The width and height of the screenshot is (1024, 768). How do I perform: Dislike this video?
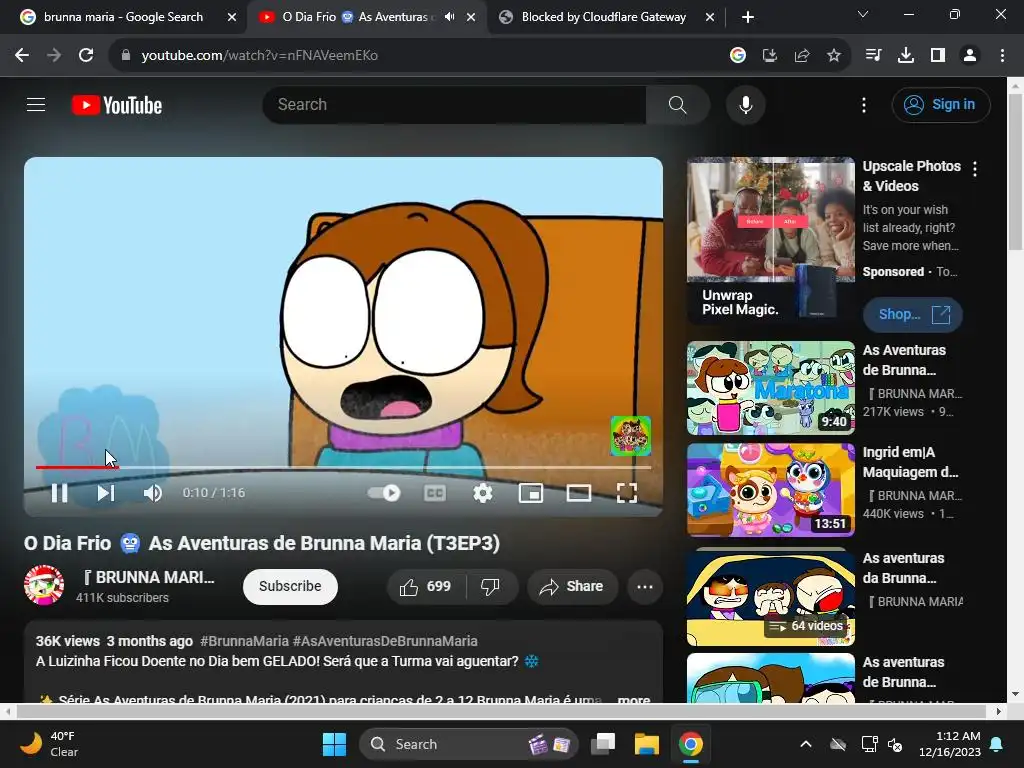tap(491, 586)
